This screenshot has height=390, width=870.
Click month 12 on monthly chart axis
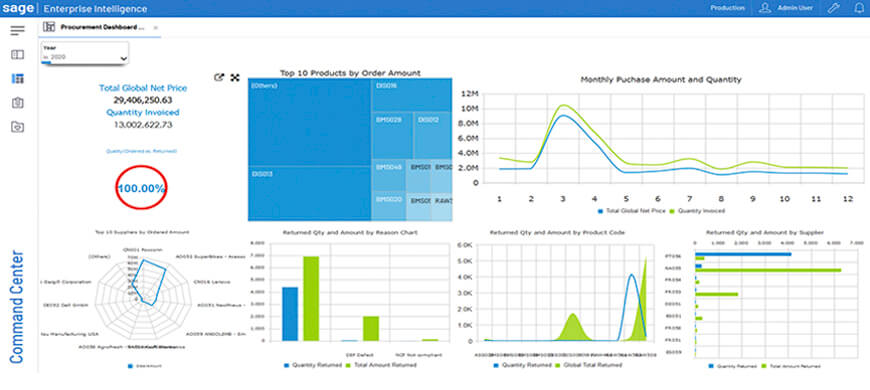click(x=847, y=198)
